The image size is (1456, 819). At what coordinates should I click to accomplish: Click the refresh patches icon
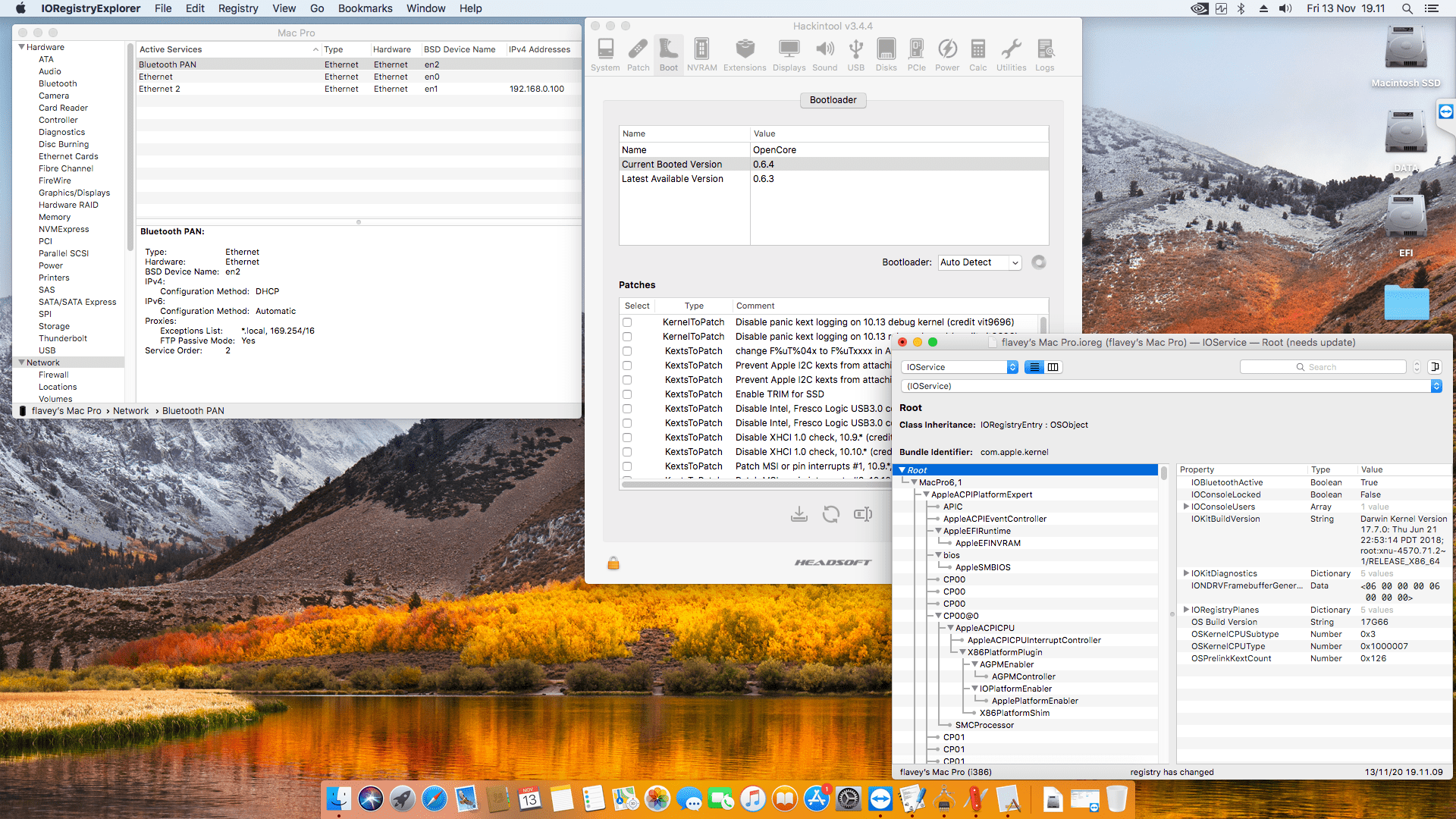coord(831,514)
